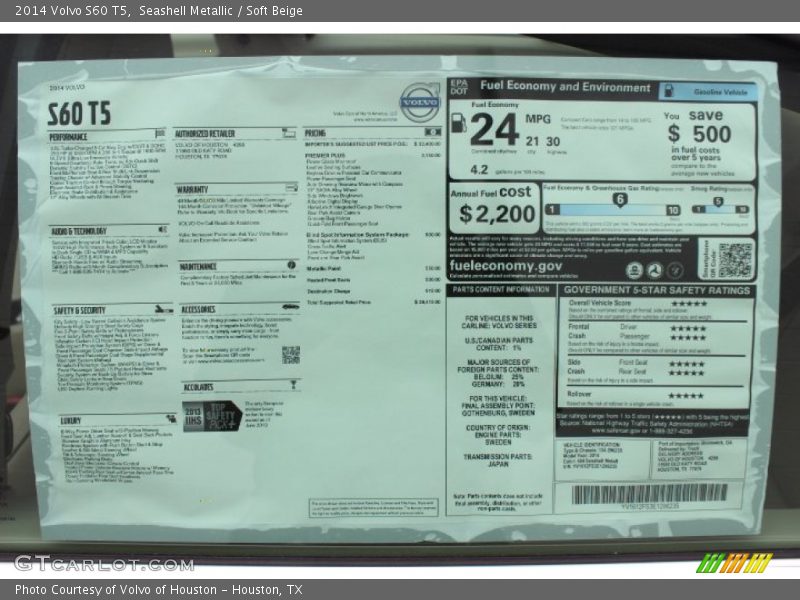Click the '30' highway MPG value
The width and height of the screenshot is (800, 600).
click(x=553, y=141)
